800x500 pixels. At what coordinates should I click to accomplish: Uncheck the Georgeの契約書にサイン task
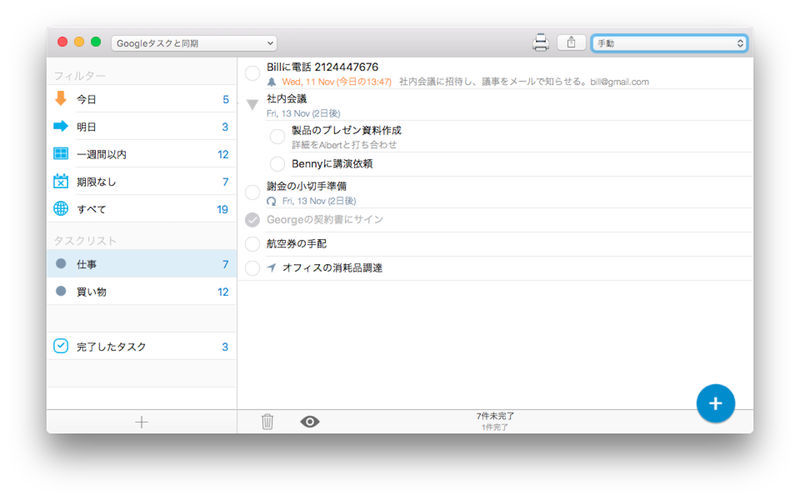point(252,219)
